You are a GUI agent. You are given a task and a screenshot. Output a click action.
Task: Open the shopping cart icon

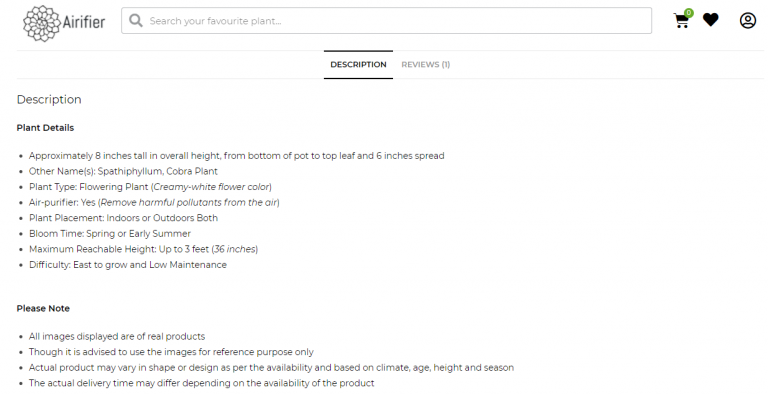point(681,21)
